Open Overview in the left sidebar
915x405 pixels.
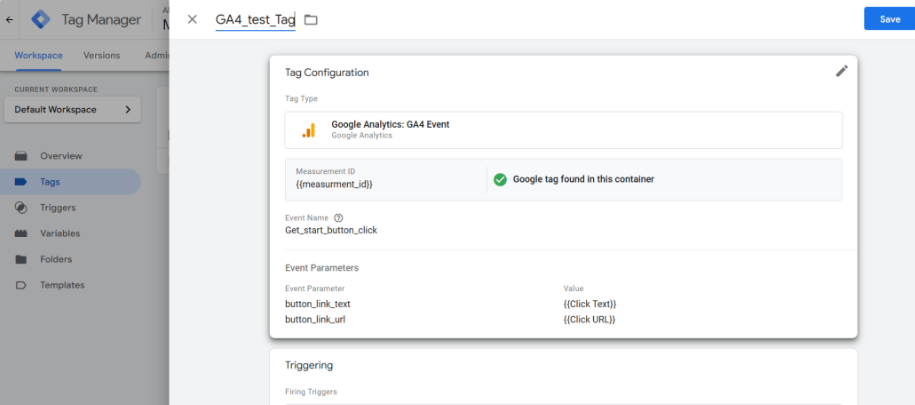61,156
